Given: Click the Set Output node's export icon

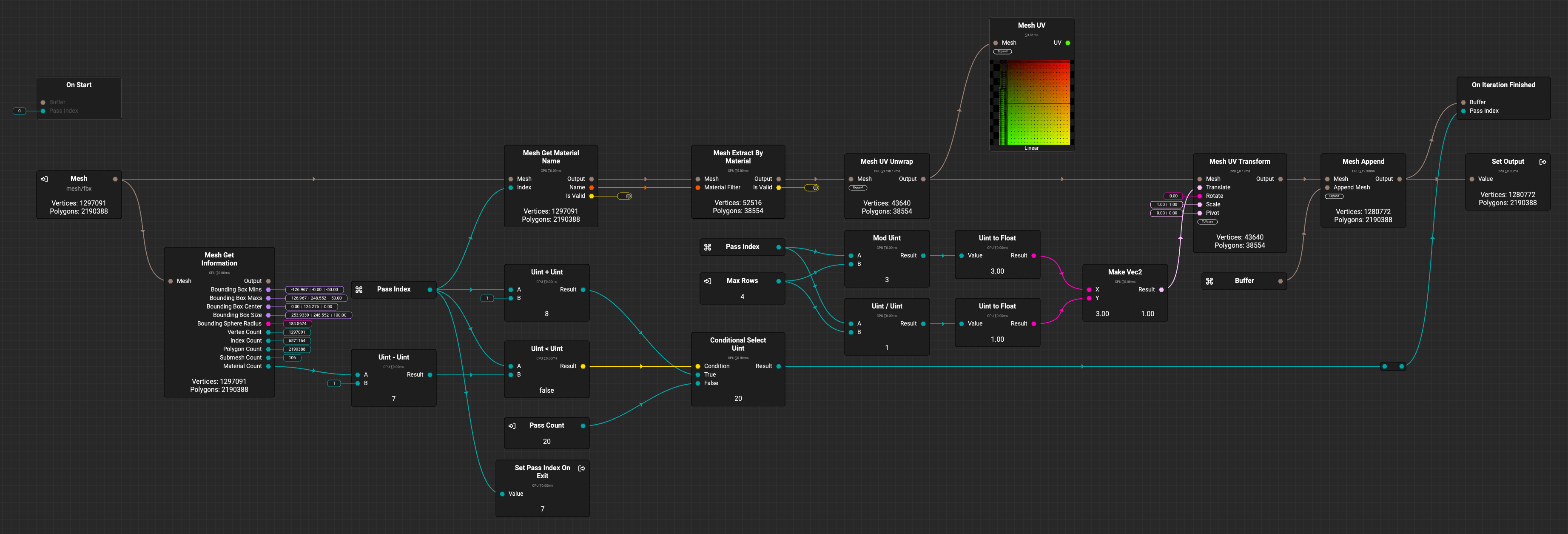Looking at the screenshot, I should click(x=1542, y=162).
